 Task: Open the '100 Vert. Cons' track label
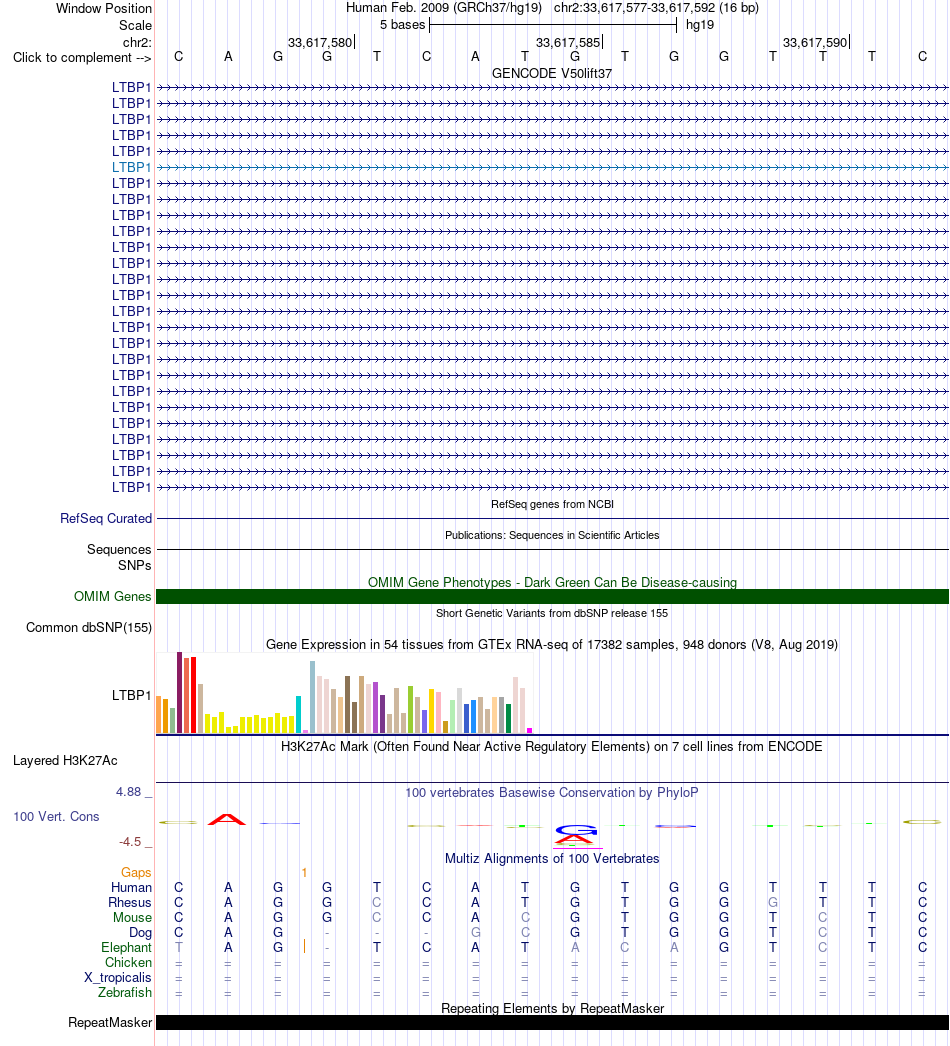pyautogui.click(x=56, y=817)
